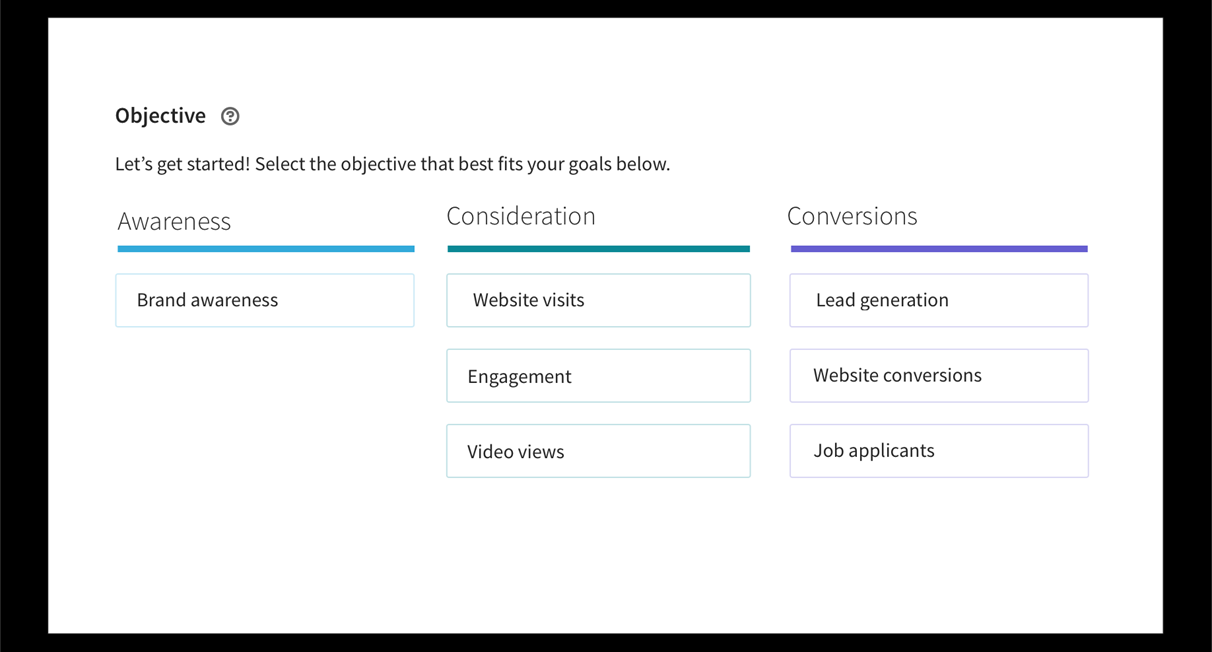Click the teal bar under Consideration
The width and height of the screenshot is (1212, 652).
click(598, 248)
